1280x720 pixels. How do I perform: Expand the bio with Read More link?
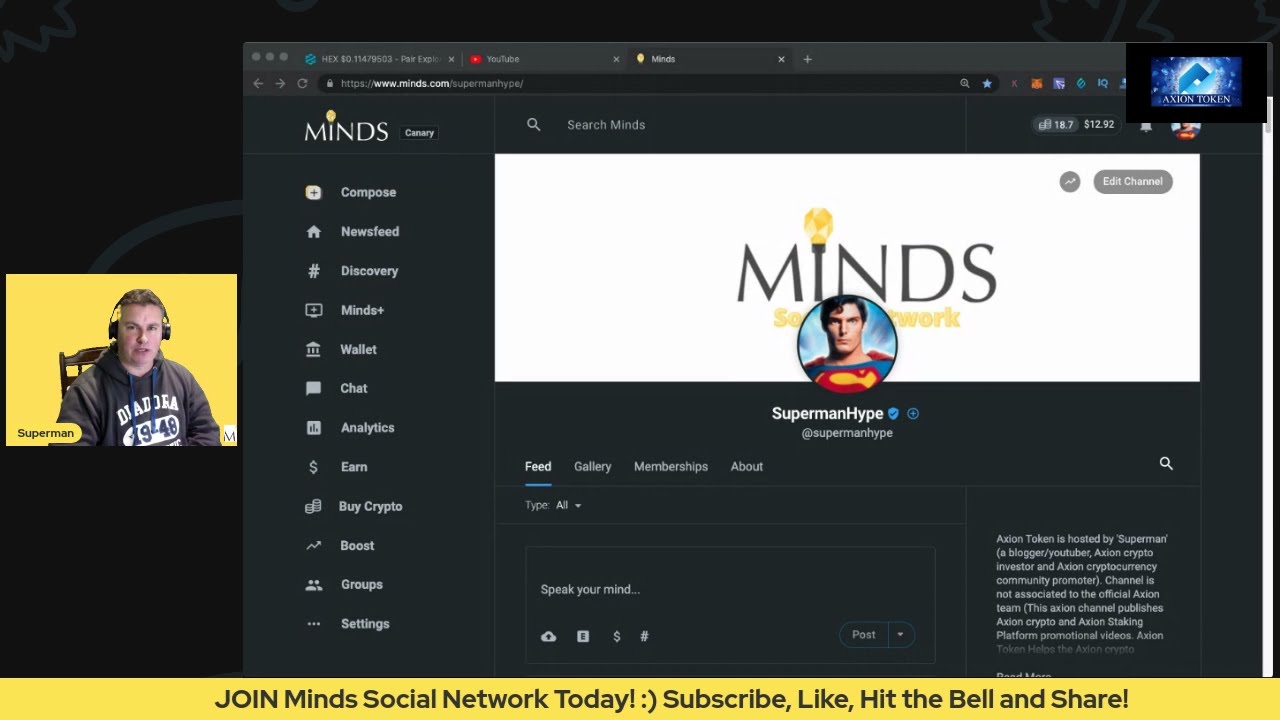(x=1024, y=673)
